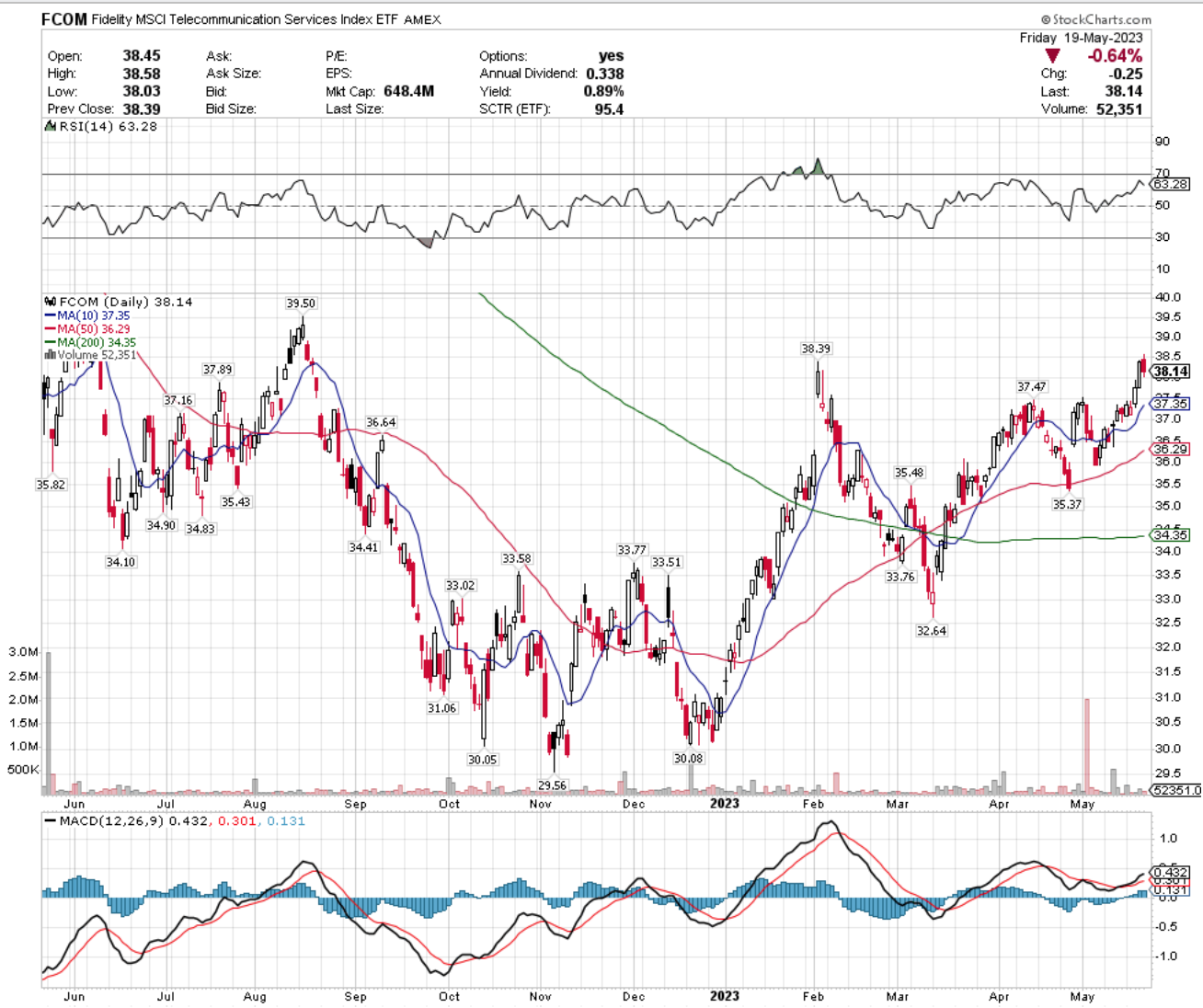The width and height of the screenshot is (1203, 1008).
Task: Click the Prev Close 38.39 value
Action: (x=142, y=109)
